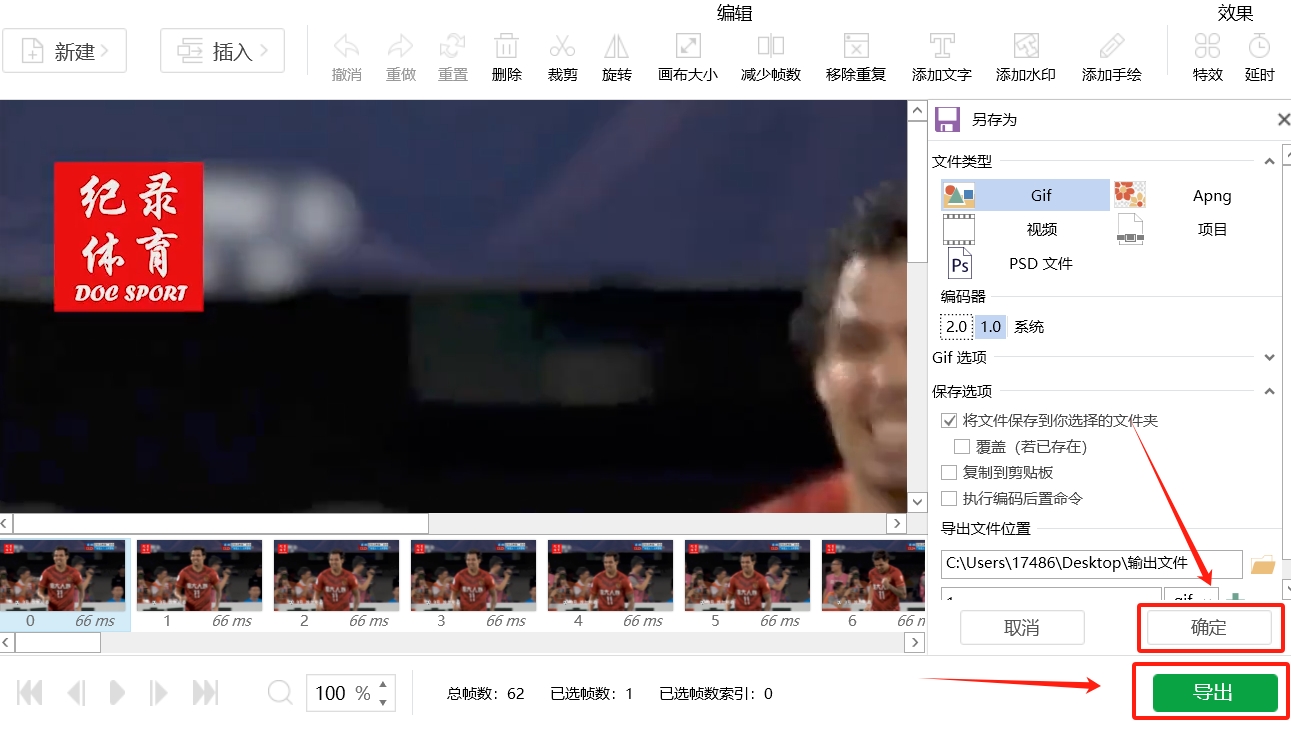Image resolution: width=1291 pixels, height=729 pixels.
Task: Choose the Apng file type
Action: [1196, 195]
